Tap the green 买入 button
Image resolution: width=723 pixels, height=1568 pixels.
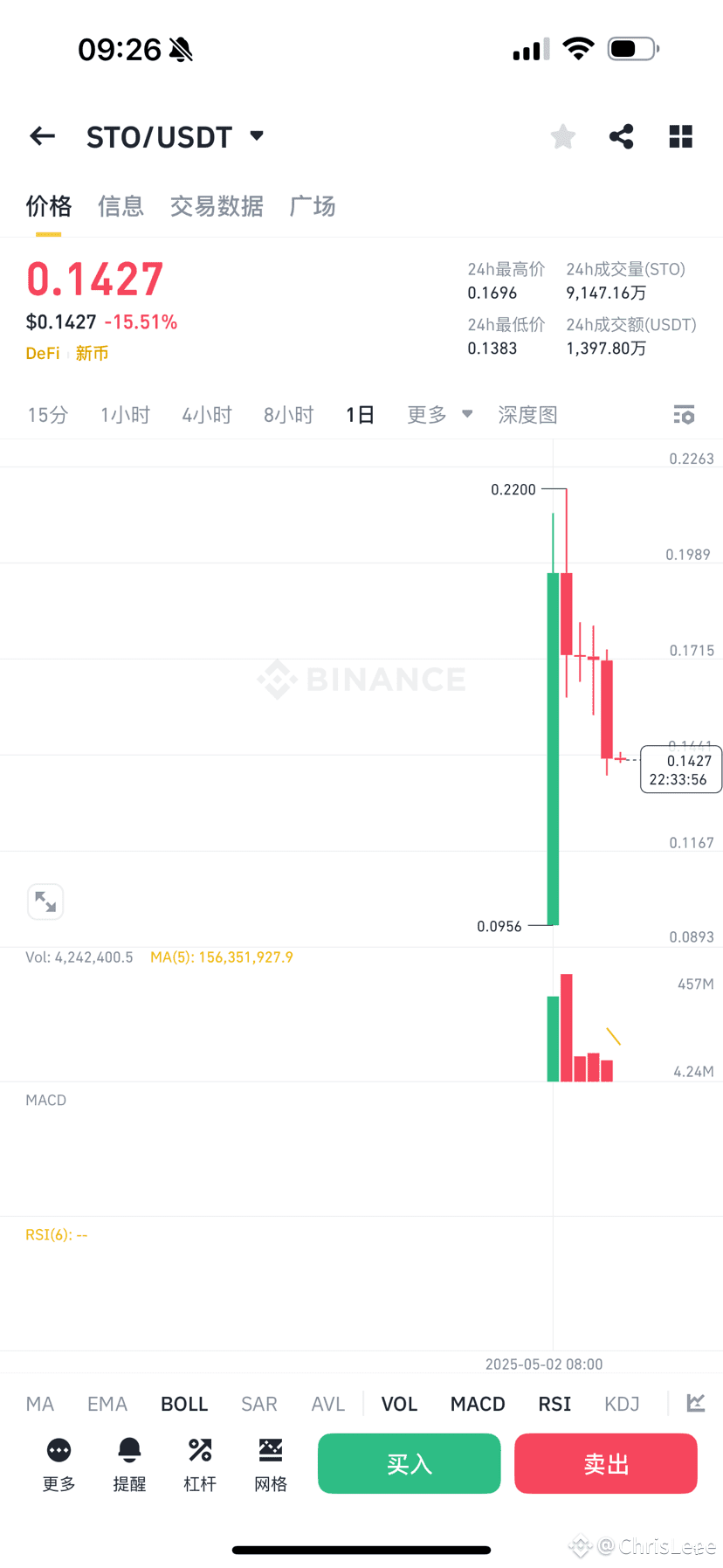click(x=410, y=1463)
